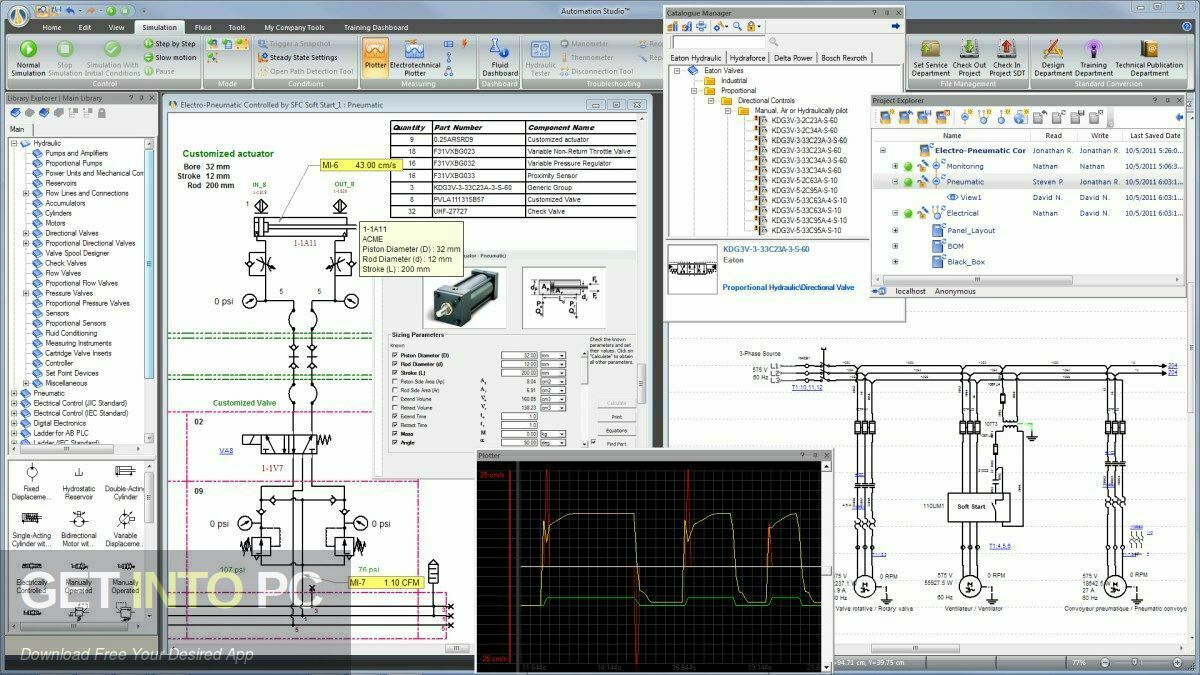Open Design Department conversion
Screen dimensions: 1200x675
[1053, 58]
